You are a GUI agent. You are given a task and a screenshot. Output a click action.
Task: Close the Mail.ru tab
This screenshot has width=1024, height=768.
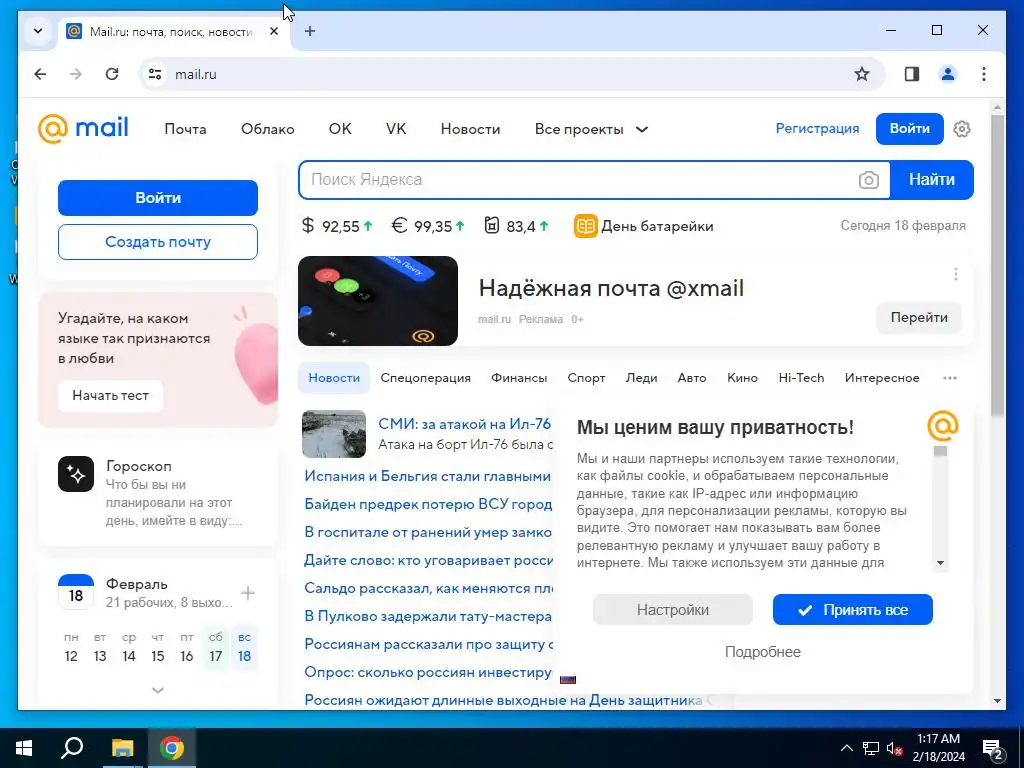274,31
